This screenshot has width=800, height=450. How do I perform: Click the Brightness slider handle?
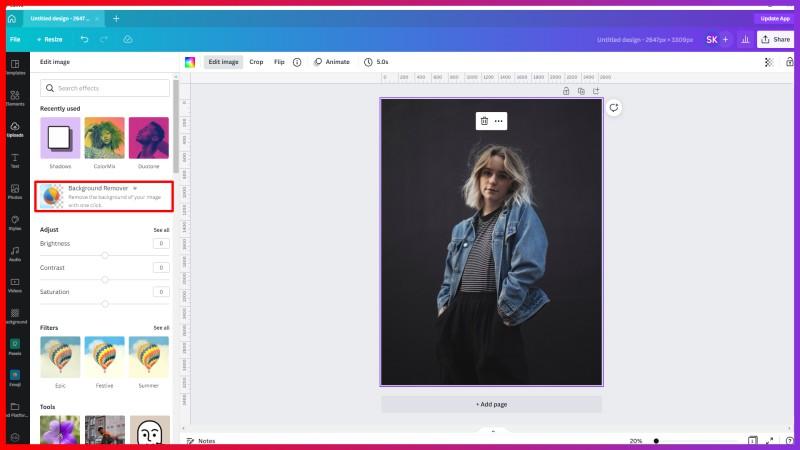[105, 255]
